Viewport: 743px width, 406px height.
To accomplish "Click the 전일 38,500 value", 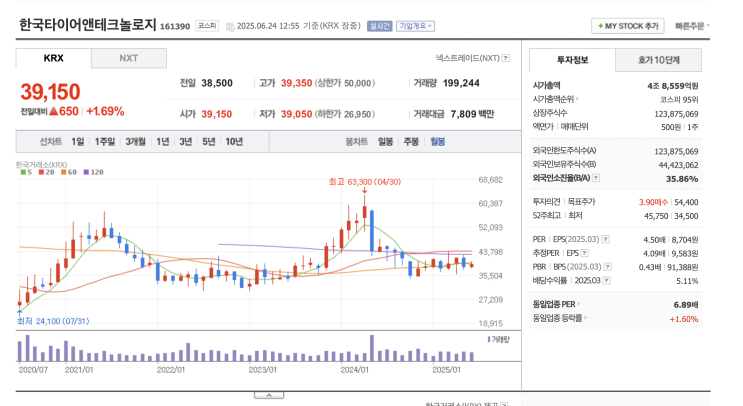I will point(217,83).
